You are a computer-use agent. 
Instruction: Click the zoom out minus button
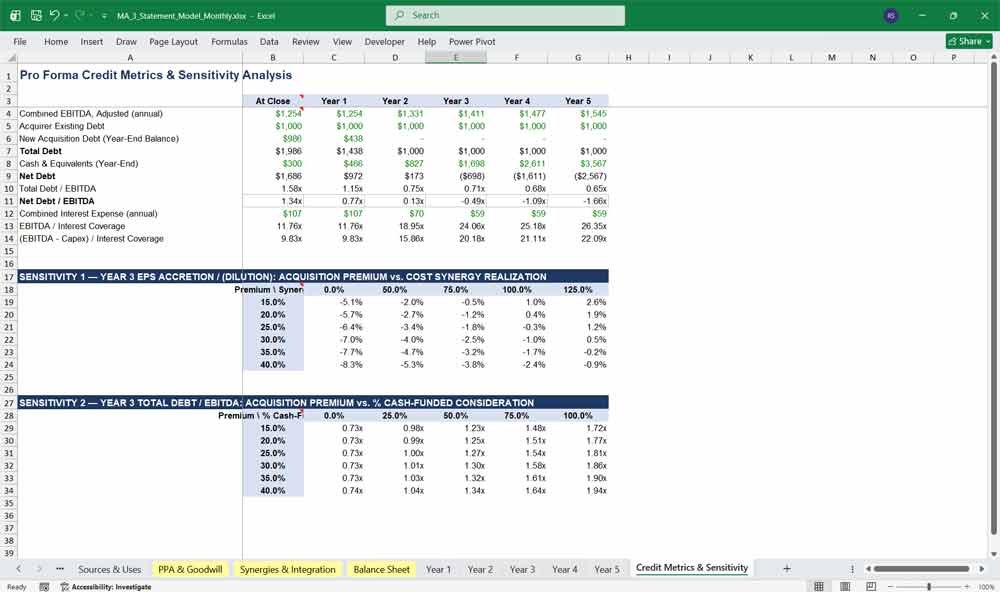890,586
